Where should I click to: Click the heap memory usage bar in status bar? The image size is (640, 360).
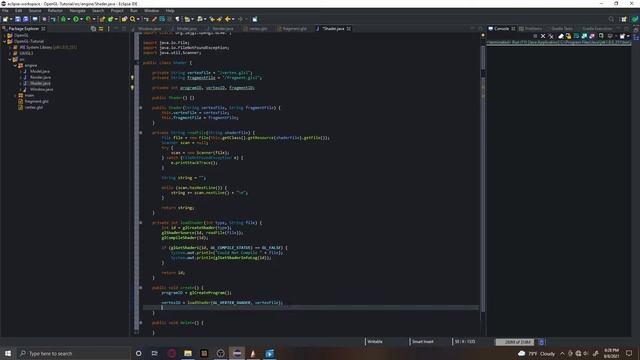pyautogui.click(x=515, y=342)
